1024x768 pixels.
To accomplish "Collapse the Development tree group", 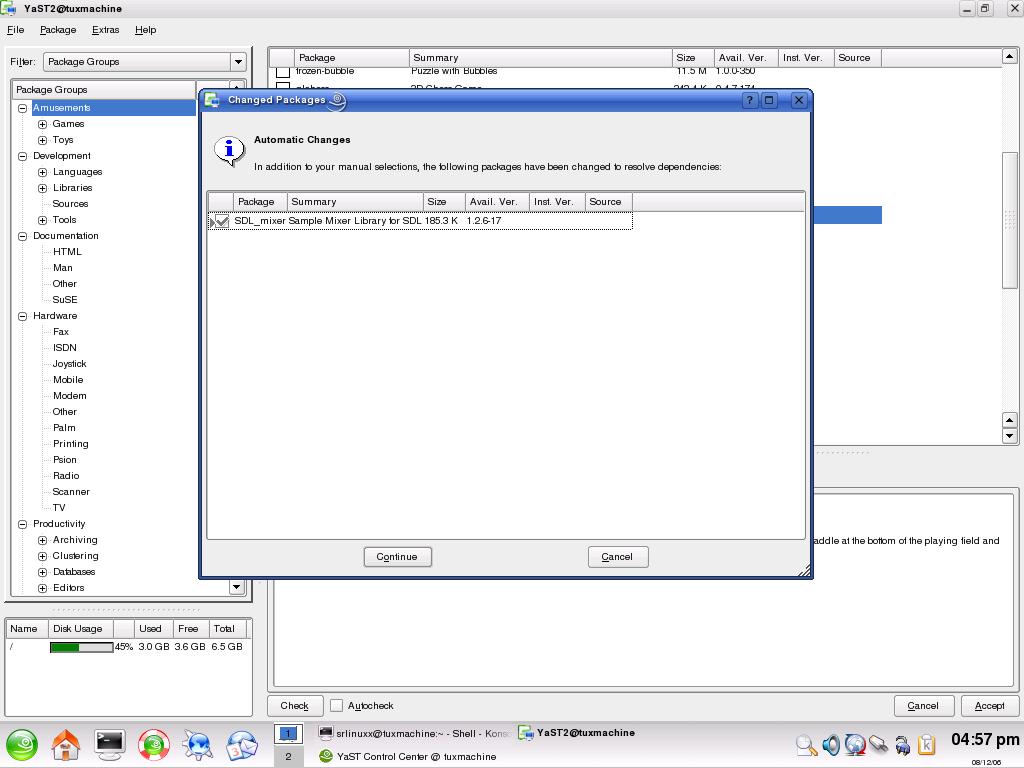I will point(22,156).
